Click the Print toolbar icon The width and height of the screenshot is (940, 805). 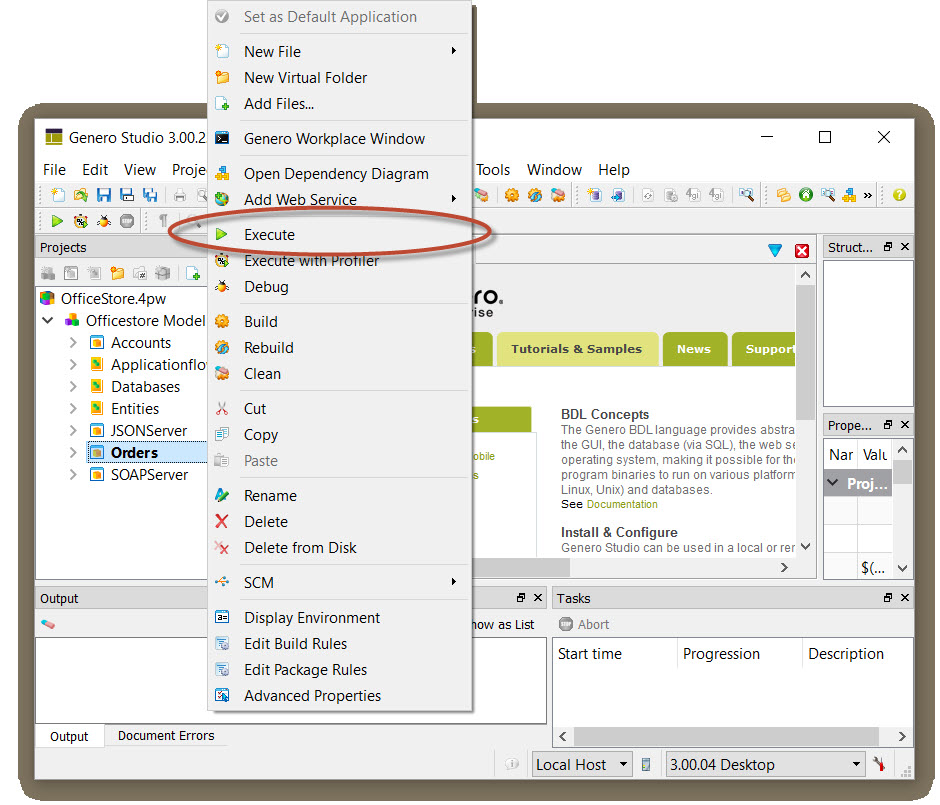click(x=180, y=195)
